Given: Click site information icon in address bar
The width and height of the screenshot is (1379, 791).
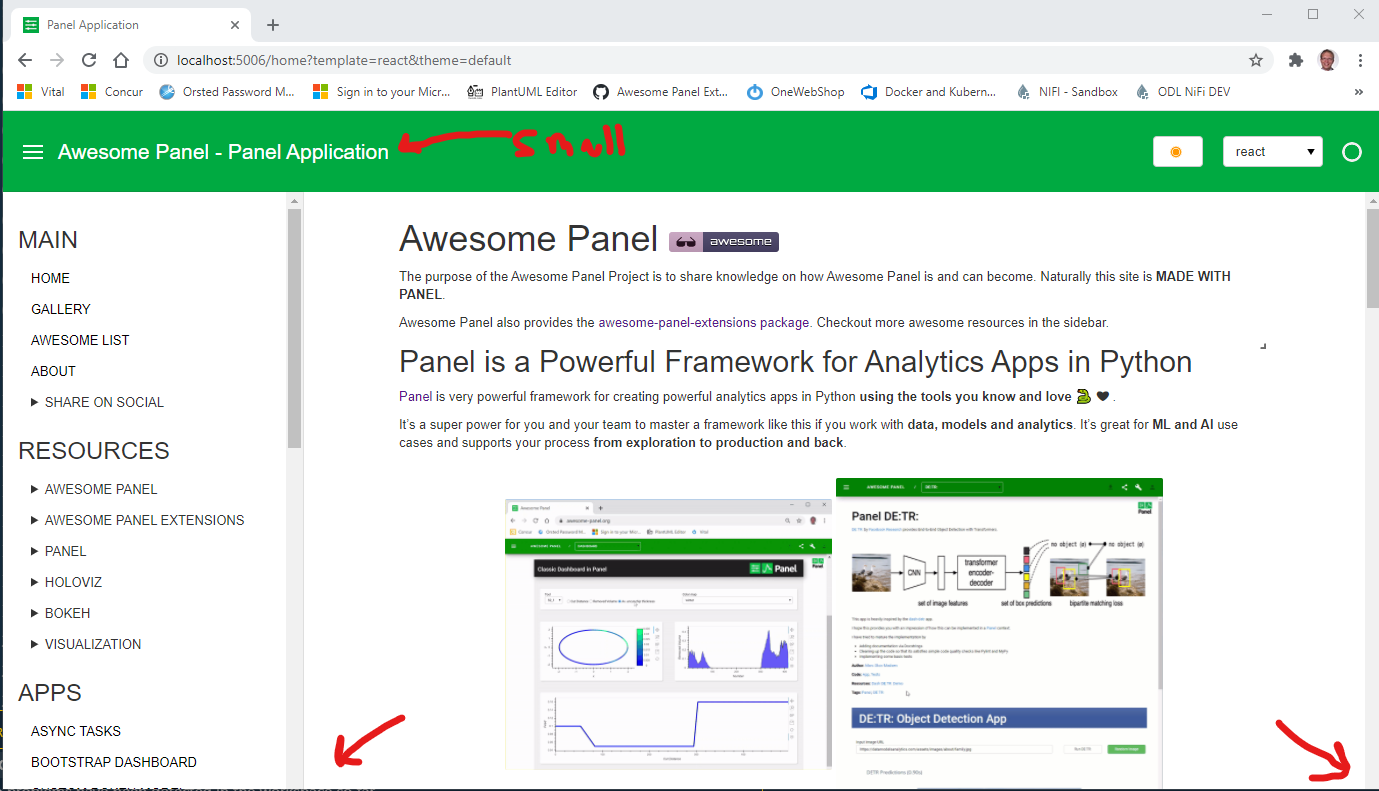Looking at the screenshot, I should [x=161, y=60].
